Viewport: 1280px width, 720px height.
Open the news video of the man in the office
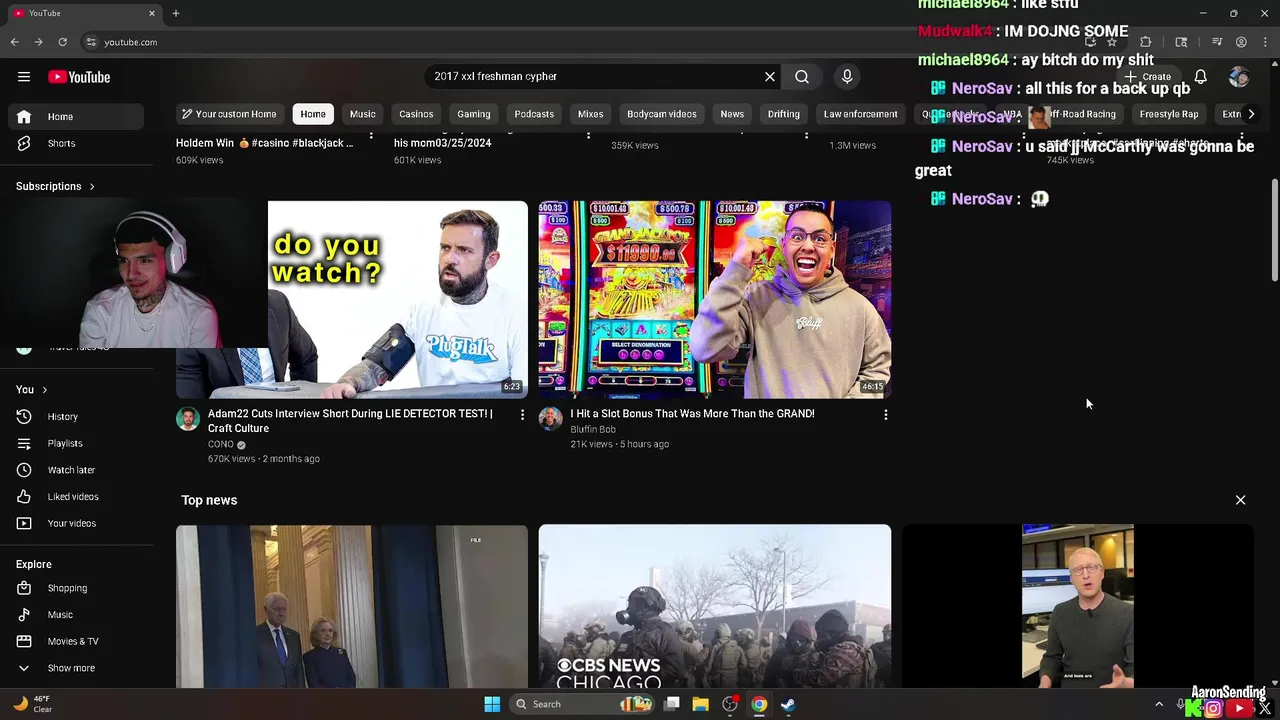[1078, 607]
